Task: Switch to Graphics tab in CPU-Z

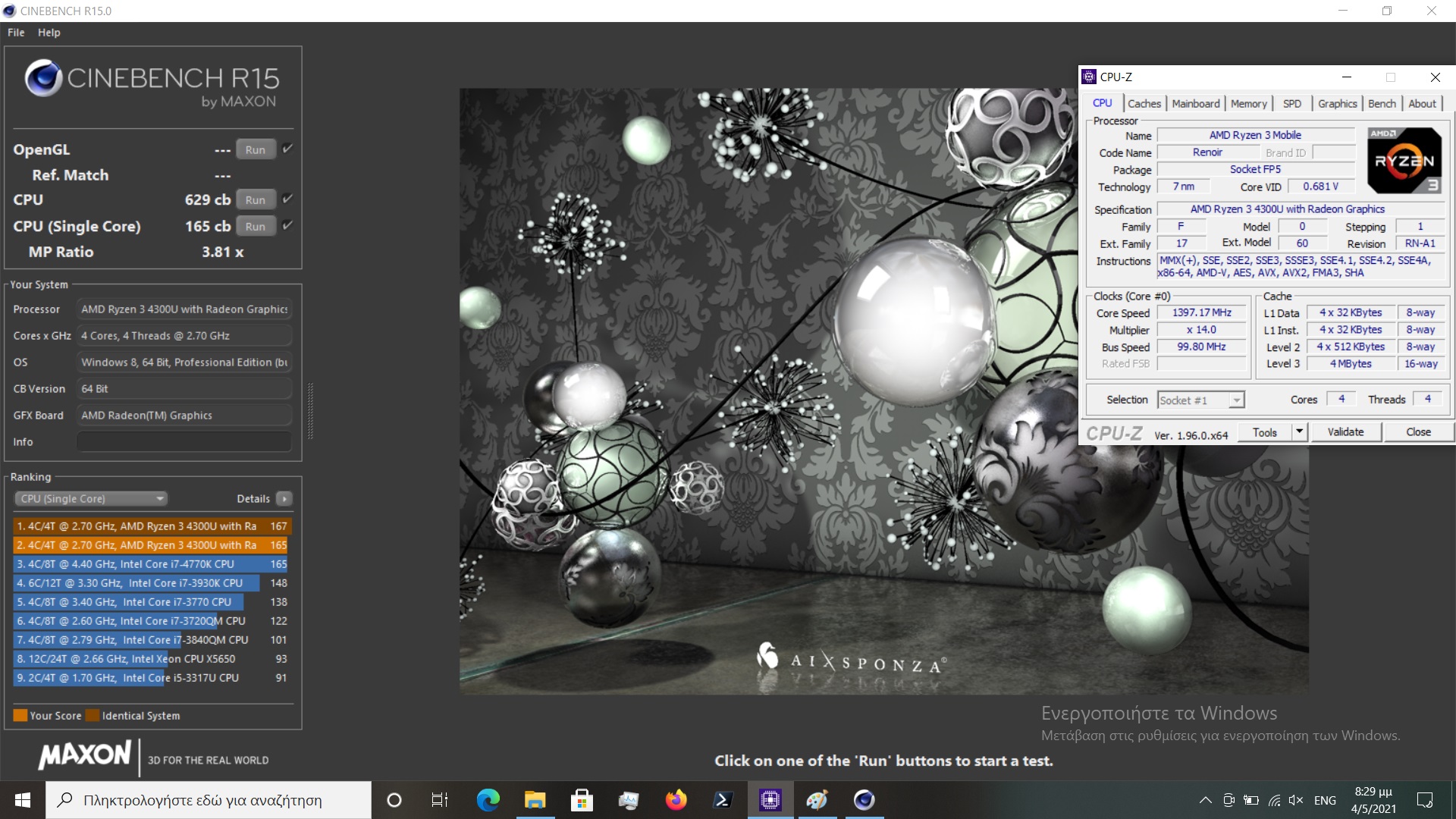Action: (1337, 103)
